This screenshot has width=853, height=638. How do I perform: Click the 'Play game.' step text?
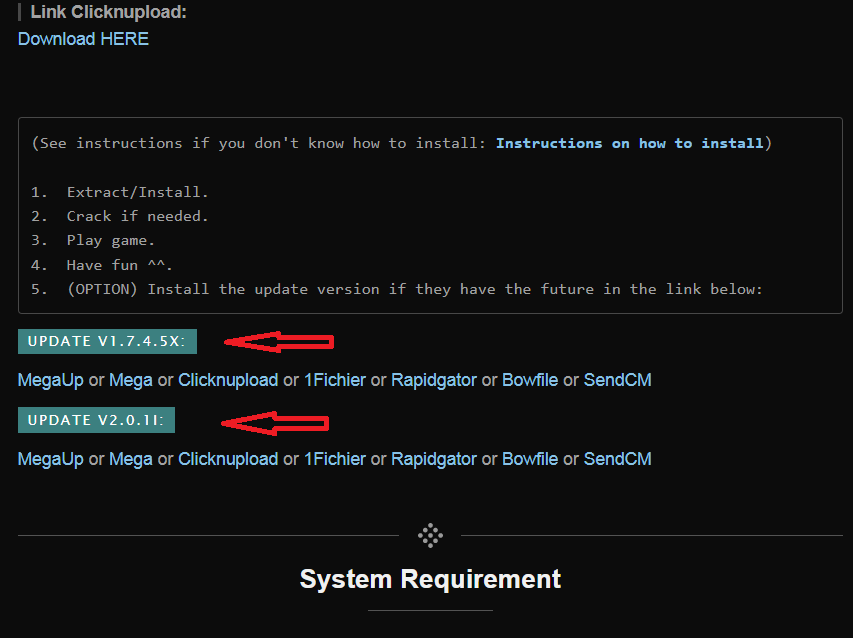pyautogui.click(x=111, y=241)
